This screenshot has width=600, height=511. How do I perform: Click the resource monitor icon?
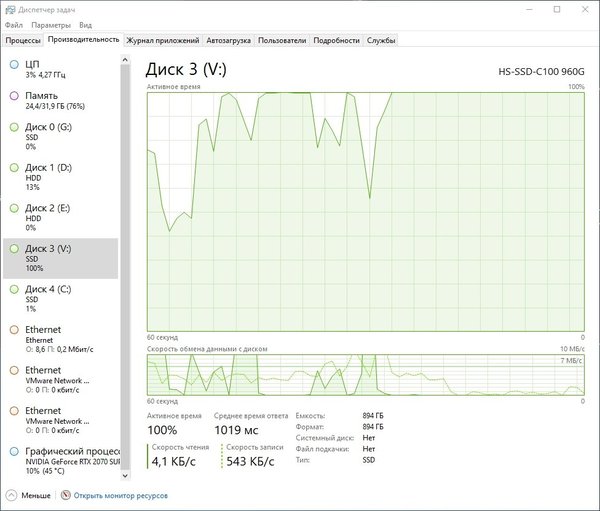coord(66,495)
